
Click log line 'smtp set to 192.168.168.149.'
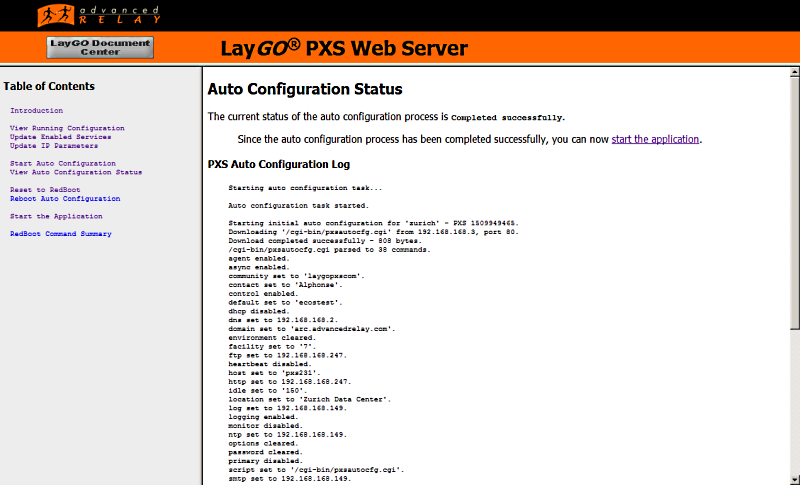(290, 478)
